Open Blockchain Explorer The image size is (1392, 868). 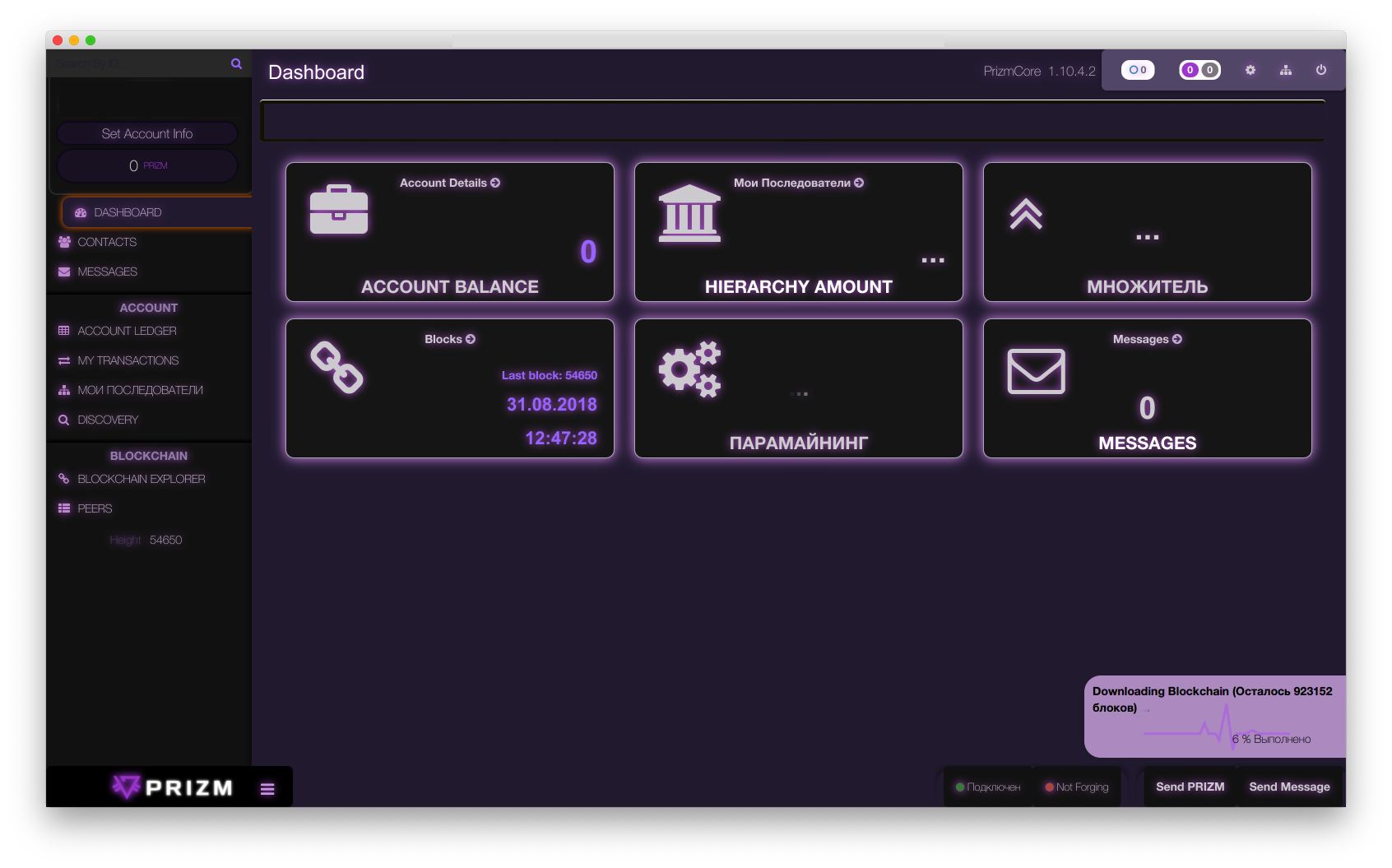coord(142,479)
